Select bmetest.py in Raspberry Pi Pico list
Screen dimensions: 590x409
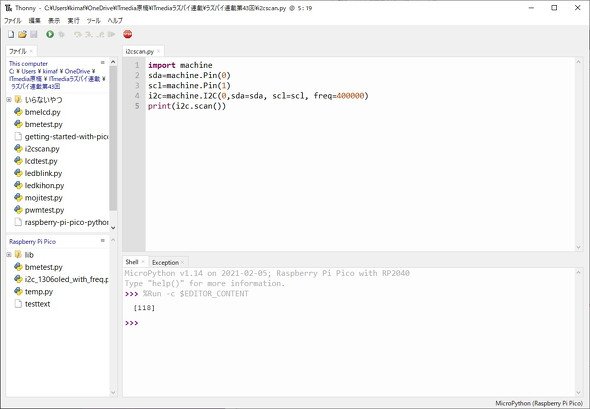(x=44, y=267)
